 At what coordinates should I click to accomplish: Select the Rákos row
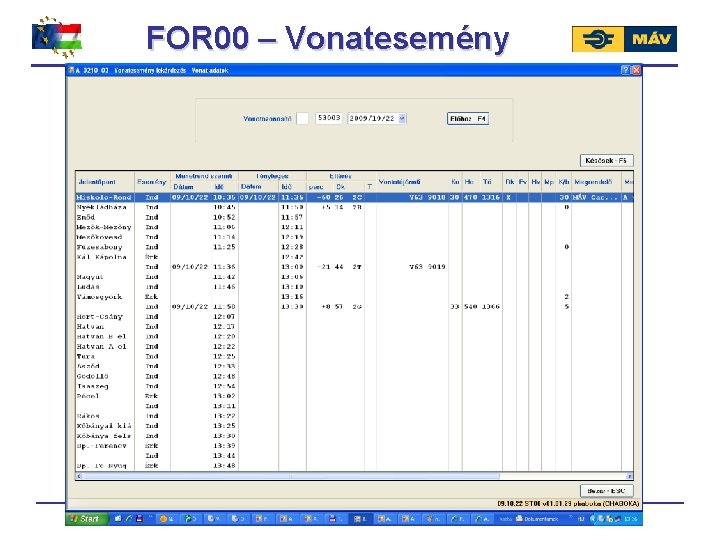pyautogui.click(x=354, y=416)
